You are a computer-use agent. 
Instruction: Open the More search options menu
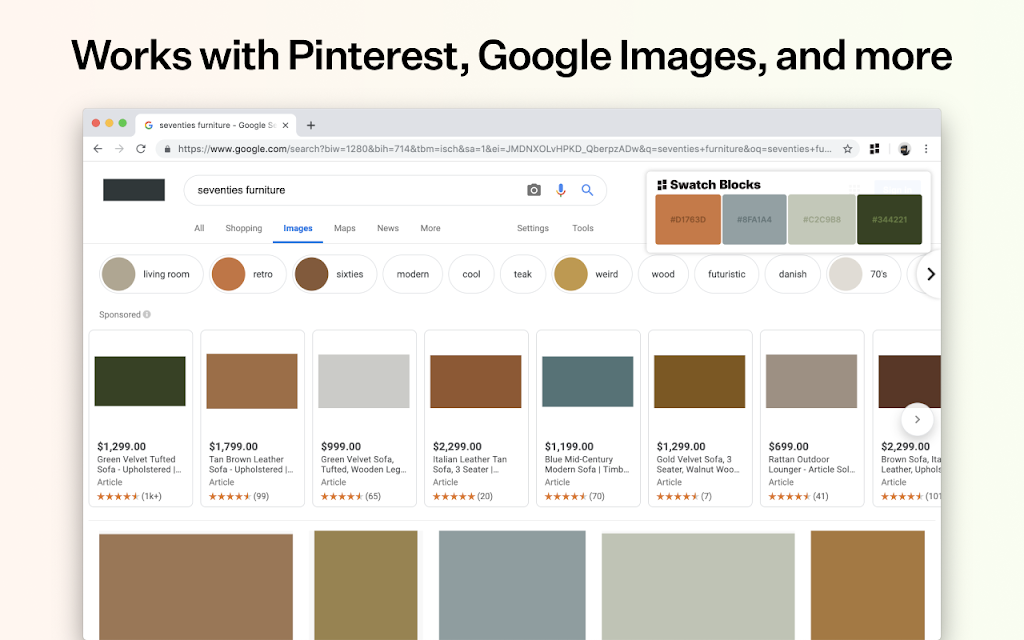[430, 228]
